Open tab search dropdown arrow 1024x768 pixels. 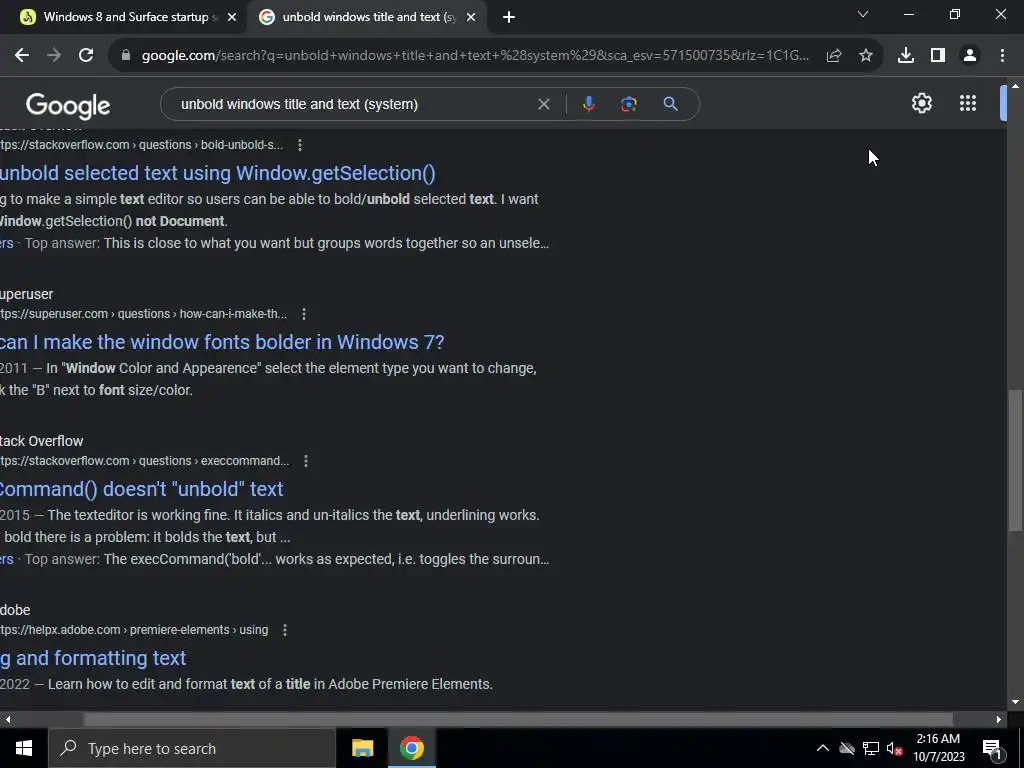pyautogui.click(x=863, y=14)
